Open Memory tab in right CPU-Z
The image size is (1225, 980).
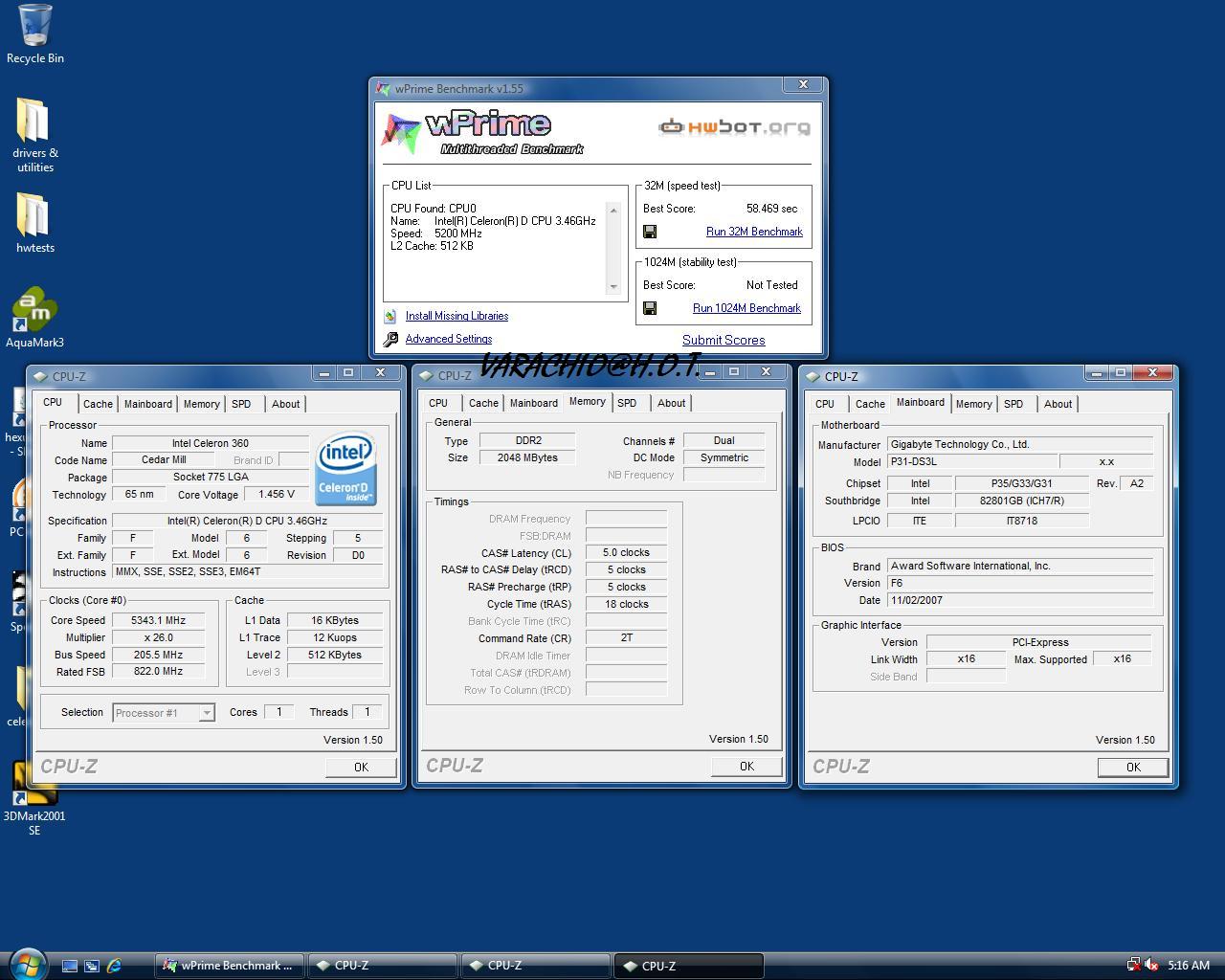click(x=973, y=404)
